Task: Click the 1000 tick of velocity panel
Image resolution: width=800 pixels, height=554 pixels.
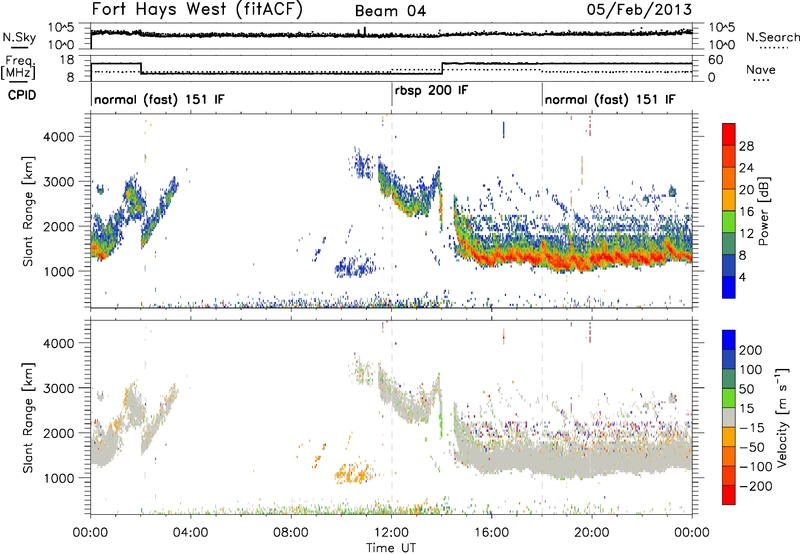Action: click(x=58, y=478)
